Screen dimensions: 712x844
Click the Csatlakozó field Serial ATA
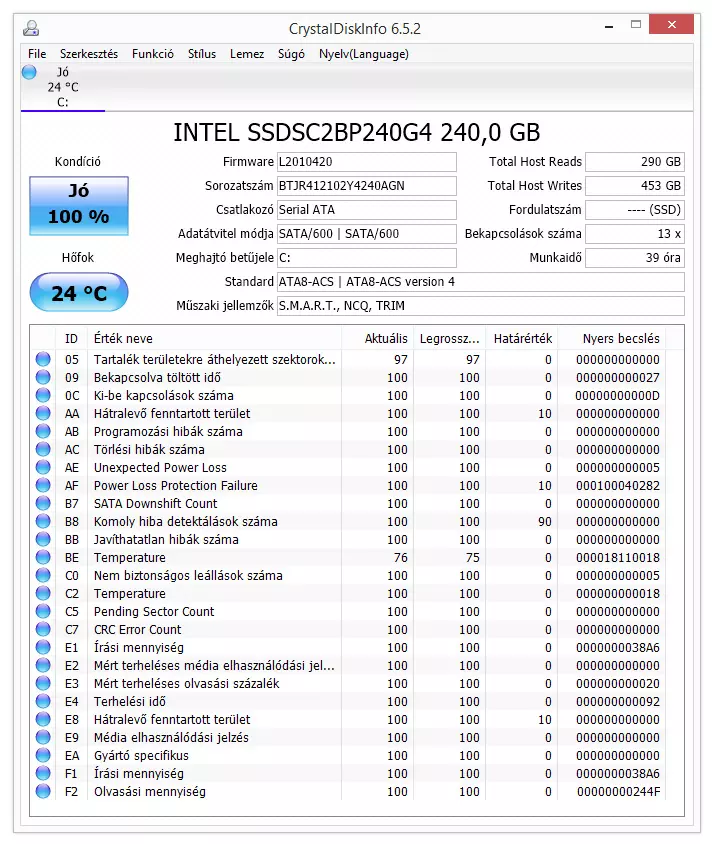tap(366, 209)
